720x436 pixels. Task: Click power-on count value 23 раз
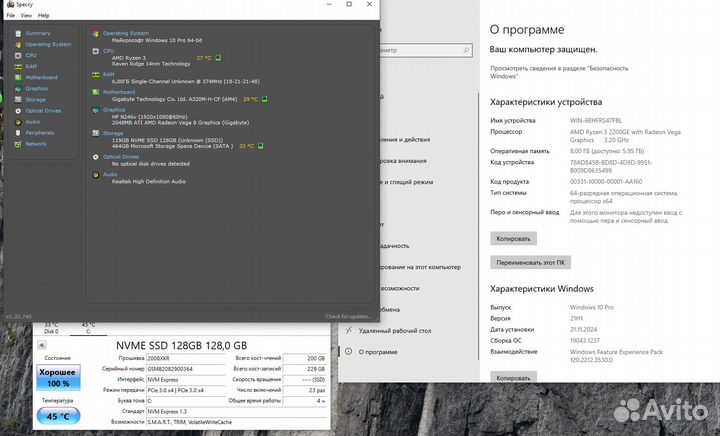304,391
